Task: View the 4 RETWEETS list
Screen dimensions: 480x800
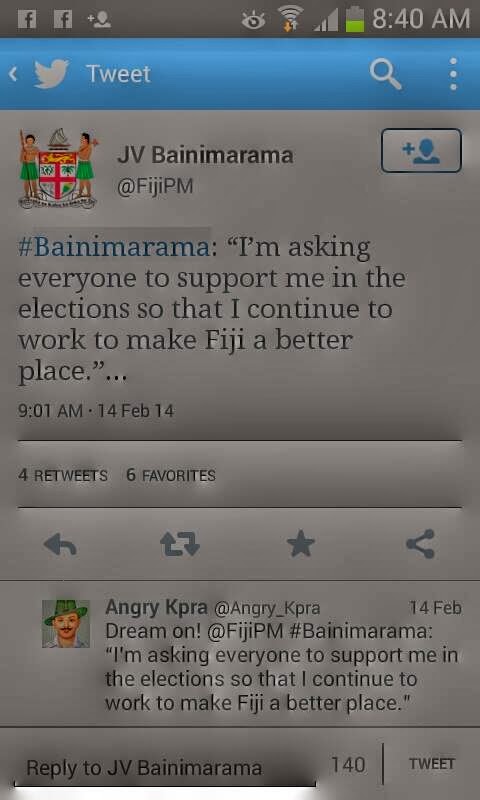Action: tap(63, 475)
